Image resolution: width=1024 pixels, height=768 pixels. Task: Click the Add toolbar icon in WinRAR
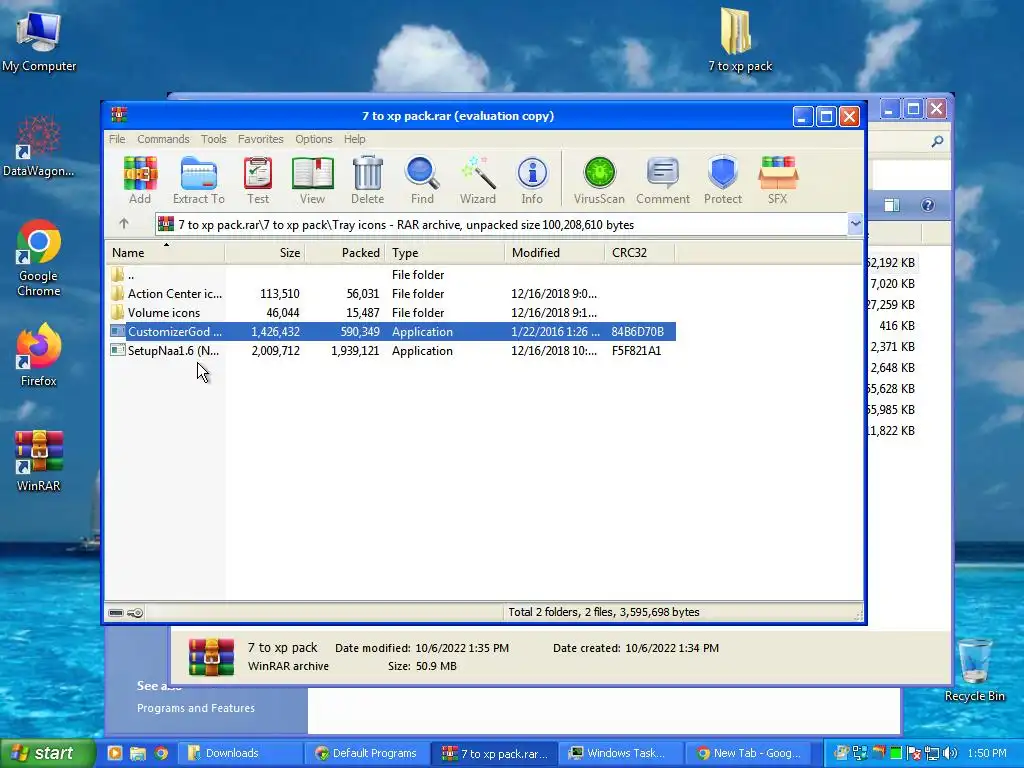coord(140,180)
